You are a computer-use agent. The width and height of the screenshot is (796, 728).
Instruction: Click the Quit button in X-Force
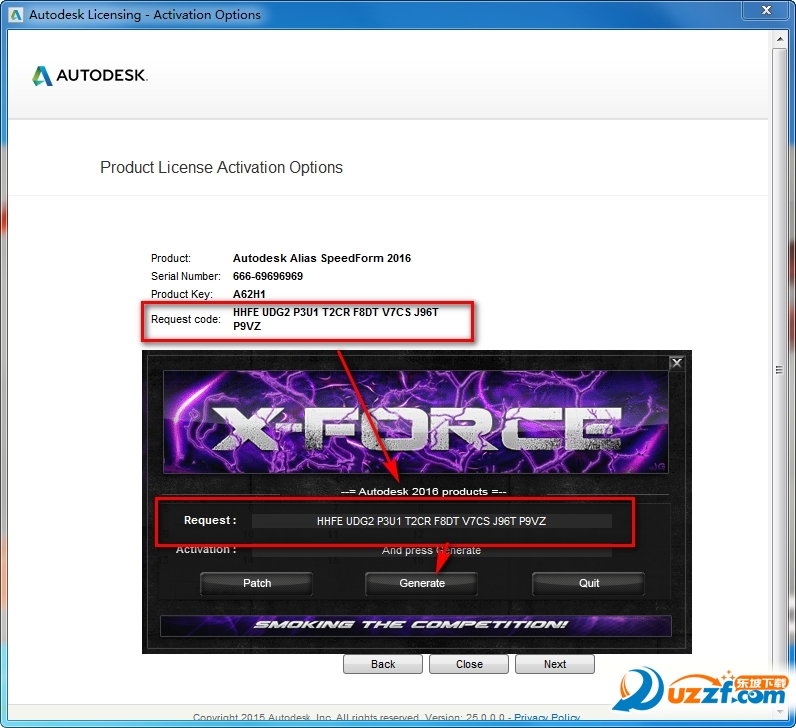[x=588, y=583]
